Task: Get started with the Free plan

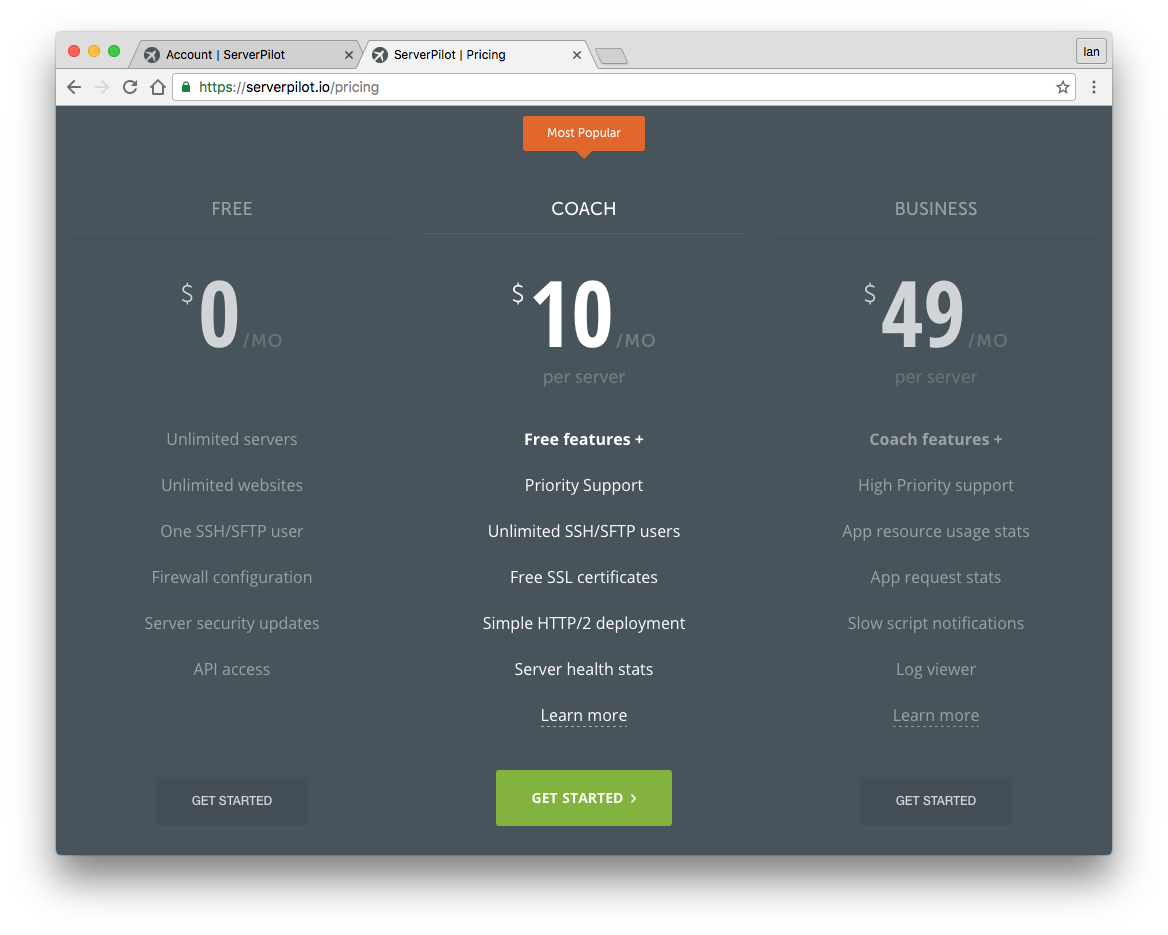Action: 232,801
